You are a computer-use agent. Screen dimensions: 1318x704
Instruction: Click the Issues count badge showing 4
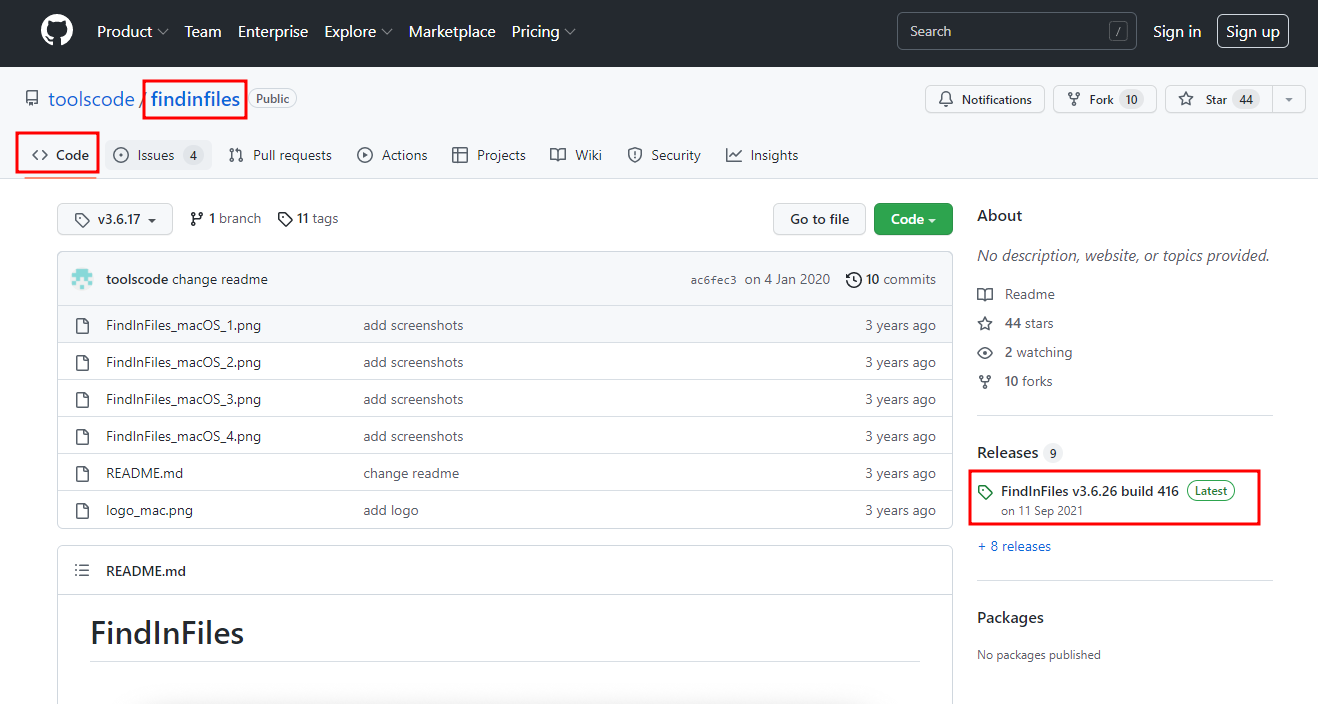(x=193, y=155)
